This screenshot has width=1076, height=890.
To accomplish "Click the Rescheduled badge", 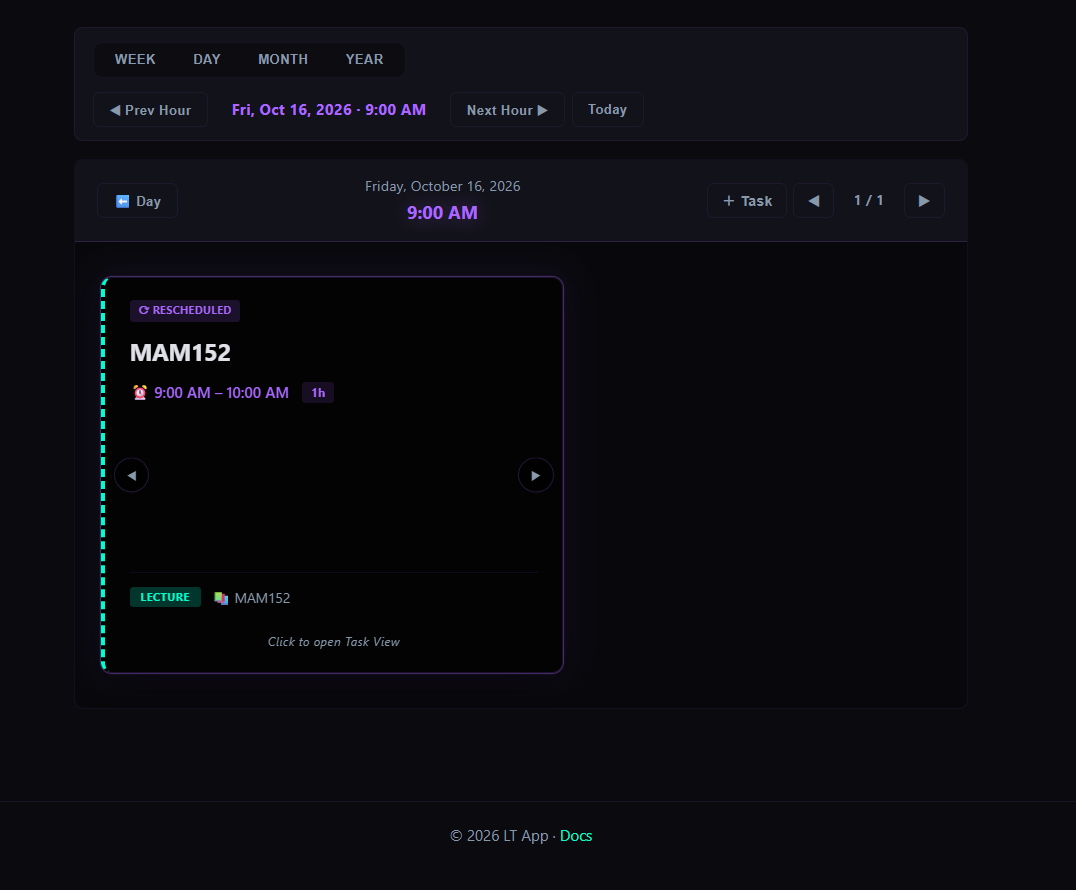I will [185, 310].
